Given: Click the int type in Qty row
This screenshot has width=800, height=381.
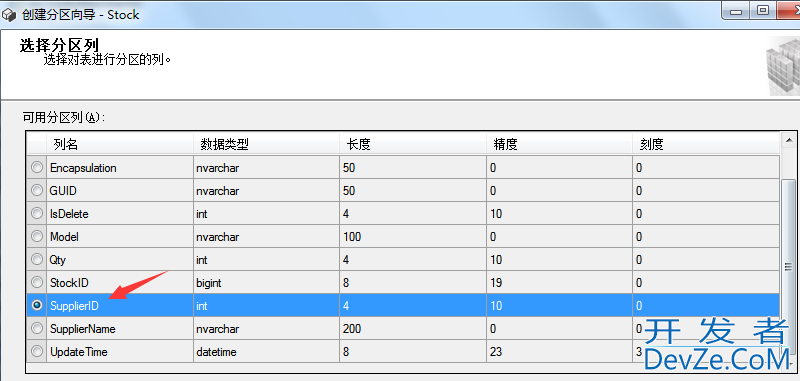Looking at the screenshot, I should (266, 259).
